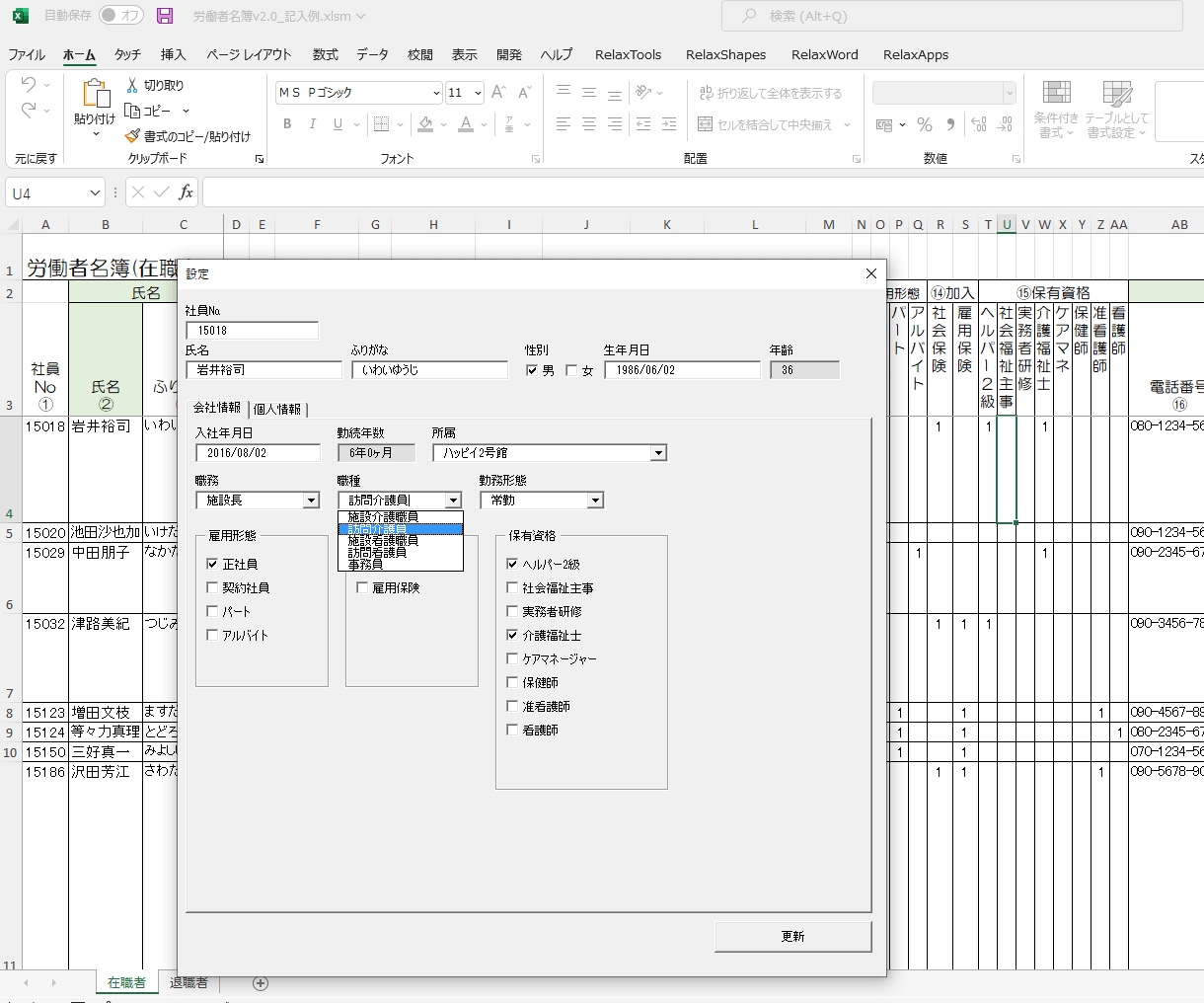Click the Borders icon in font group
The height and width of the screenshot is (1003, 1204).
tap(381, 124)
